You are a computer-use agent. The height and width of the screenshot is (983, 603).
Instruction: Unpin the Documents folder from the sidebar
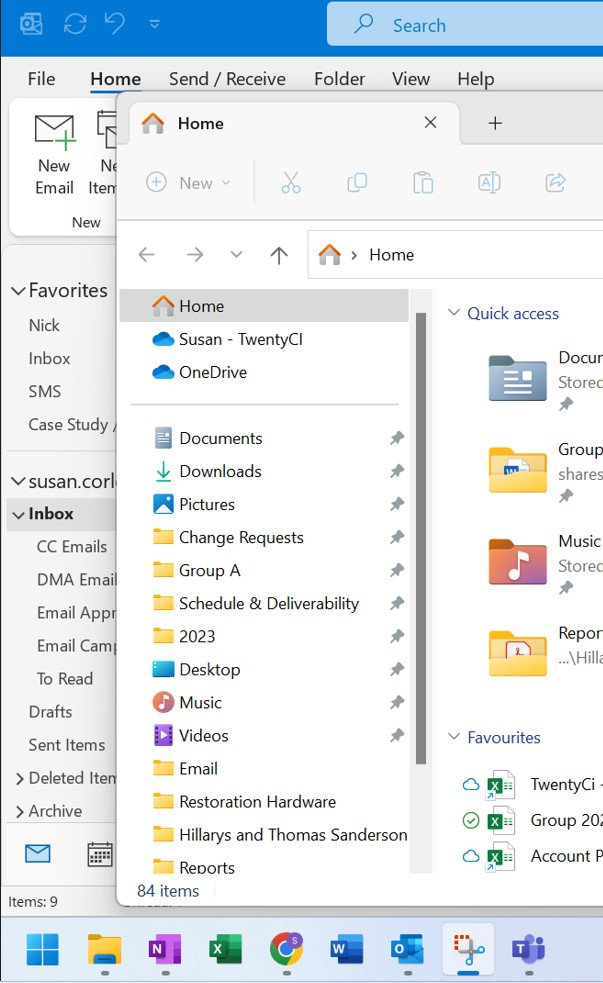[x=396, y=438]
